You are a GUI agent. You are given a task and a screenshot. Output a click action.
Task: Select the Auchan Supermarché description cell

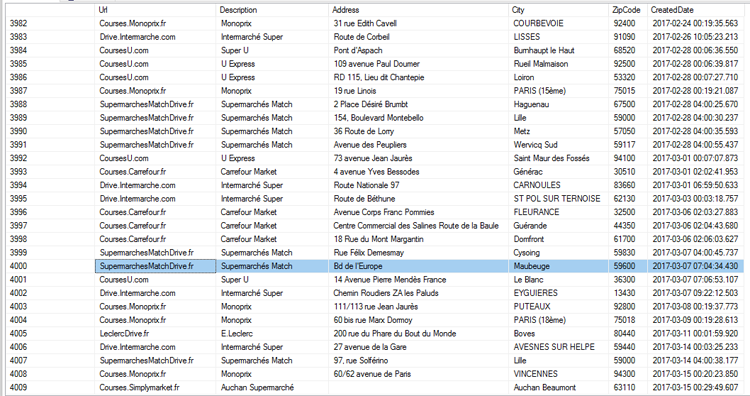pos(272,387)
